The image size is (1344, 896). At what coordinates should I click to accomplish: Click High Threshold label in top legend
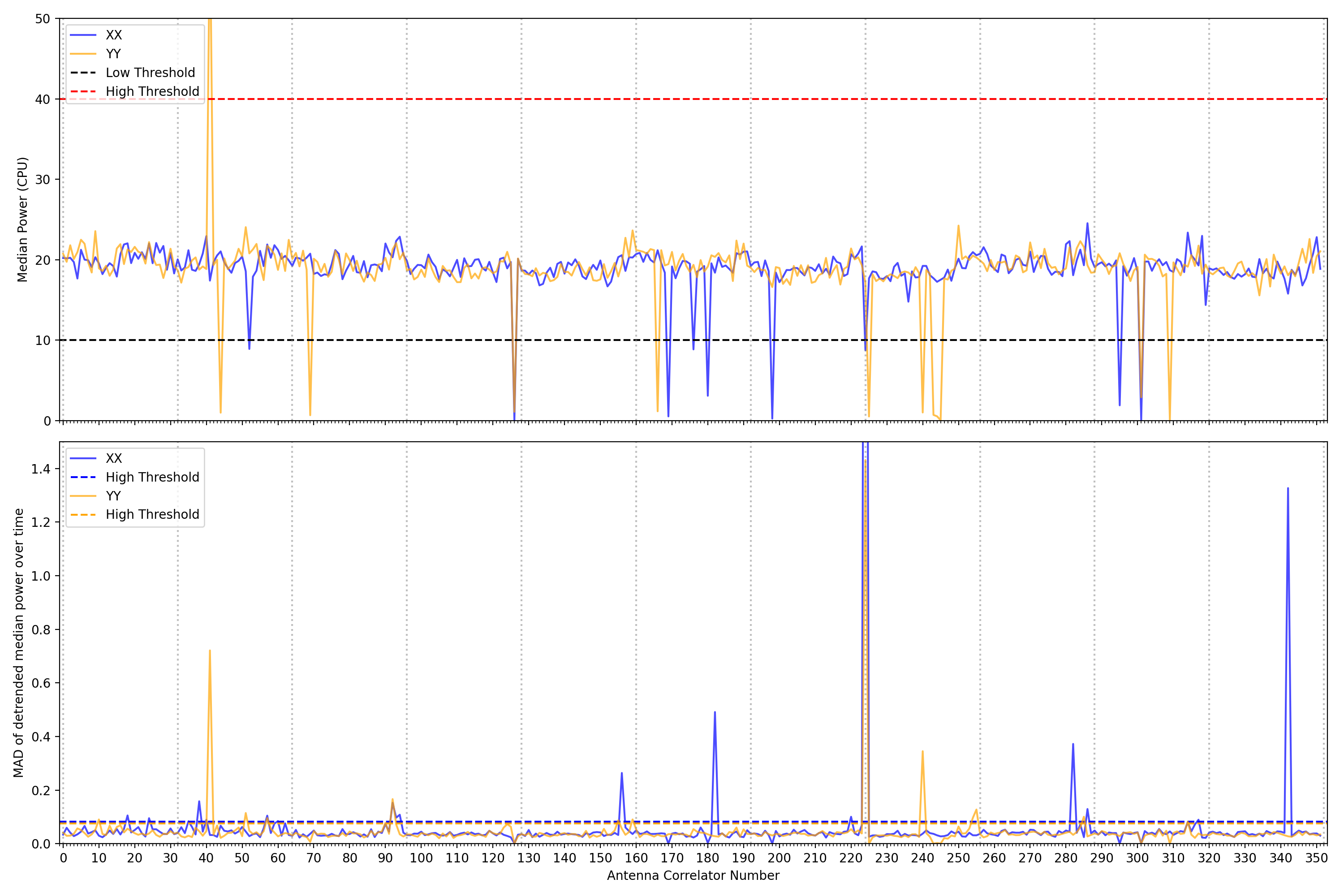[x=152, y=91]
